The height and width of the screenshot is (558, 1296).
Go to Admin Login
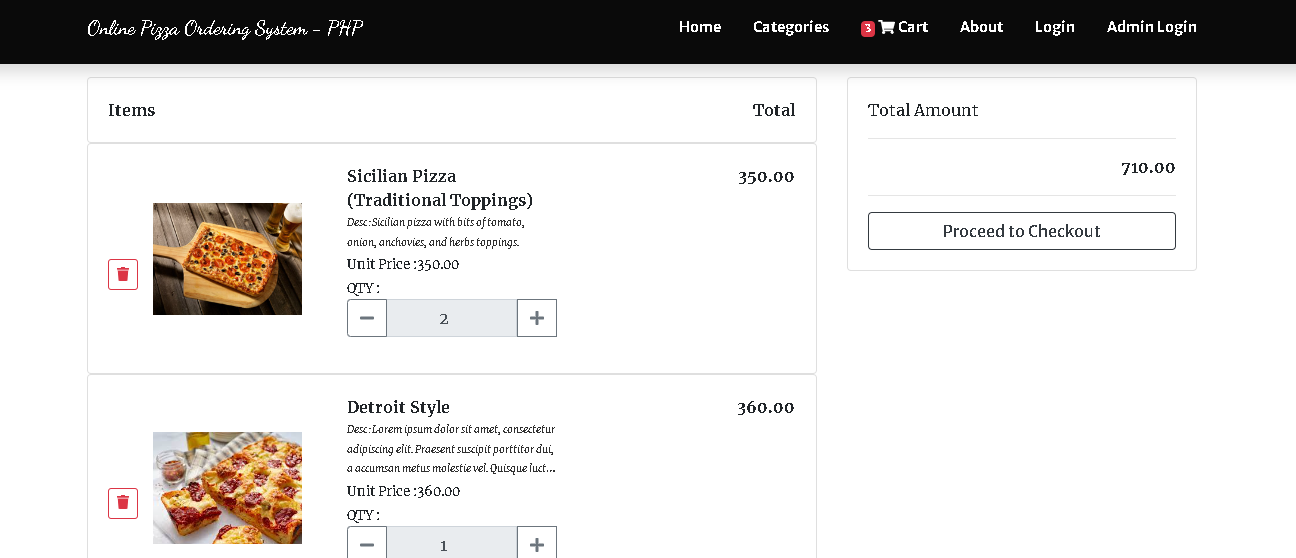[x=1152, y=27]
